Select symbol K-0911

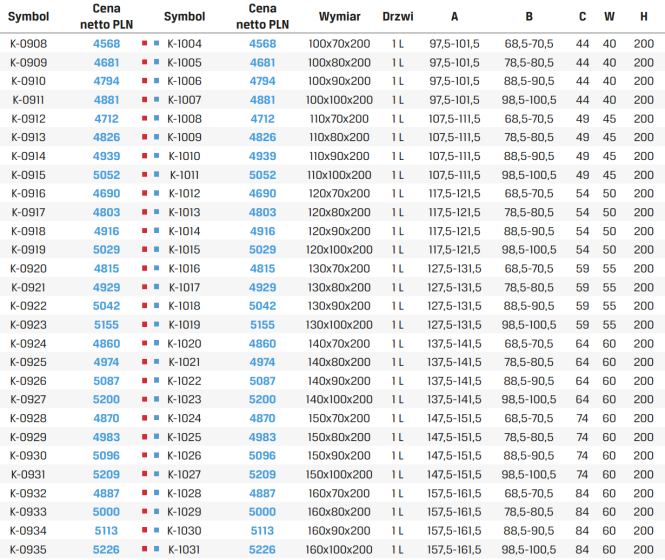point(28,100)
